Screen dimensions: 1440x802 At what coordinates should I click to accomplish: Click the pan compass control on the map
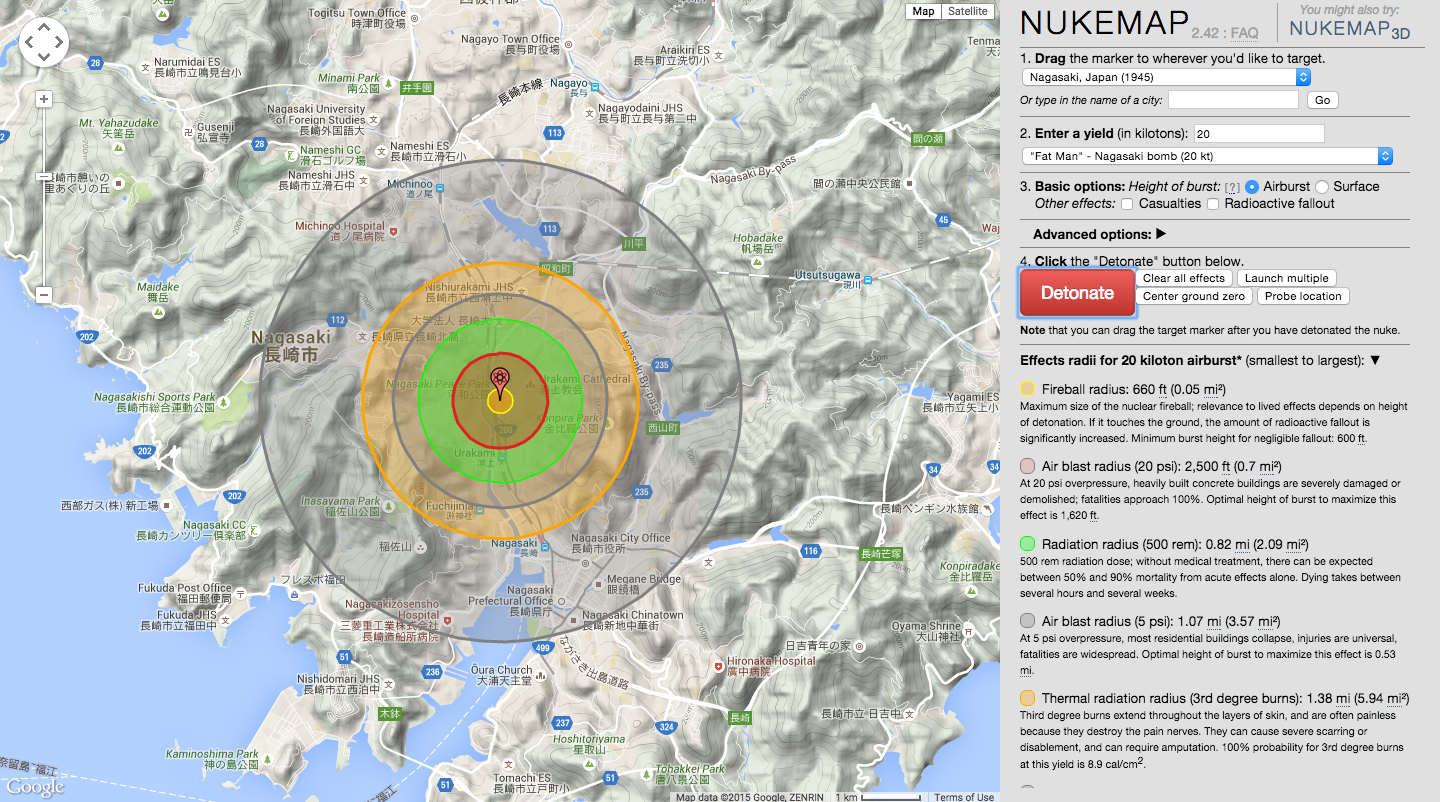(43, 42)
